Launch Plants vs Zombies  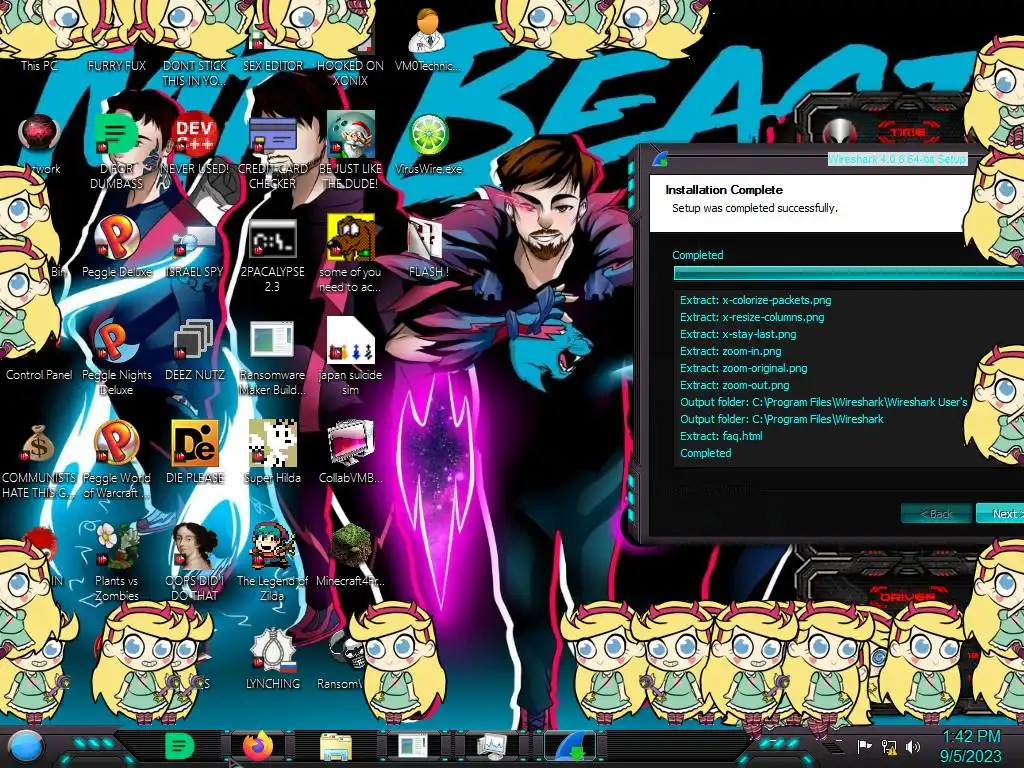click(x=117, y=563)
